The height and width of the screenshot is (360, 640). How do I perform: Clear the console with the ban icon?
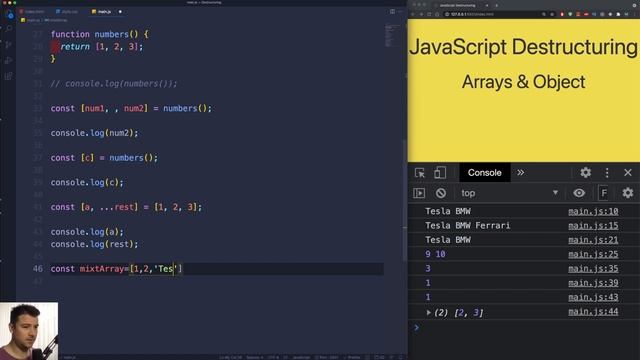(x=440, y=193)
